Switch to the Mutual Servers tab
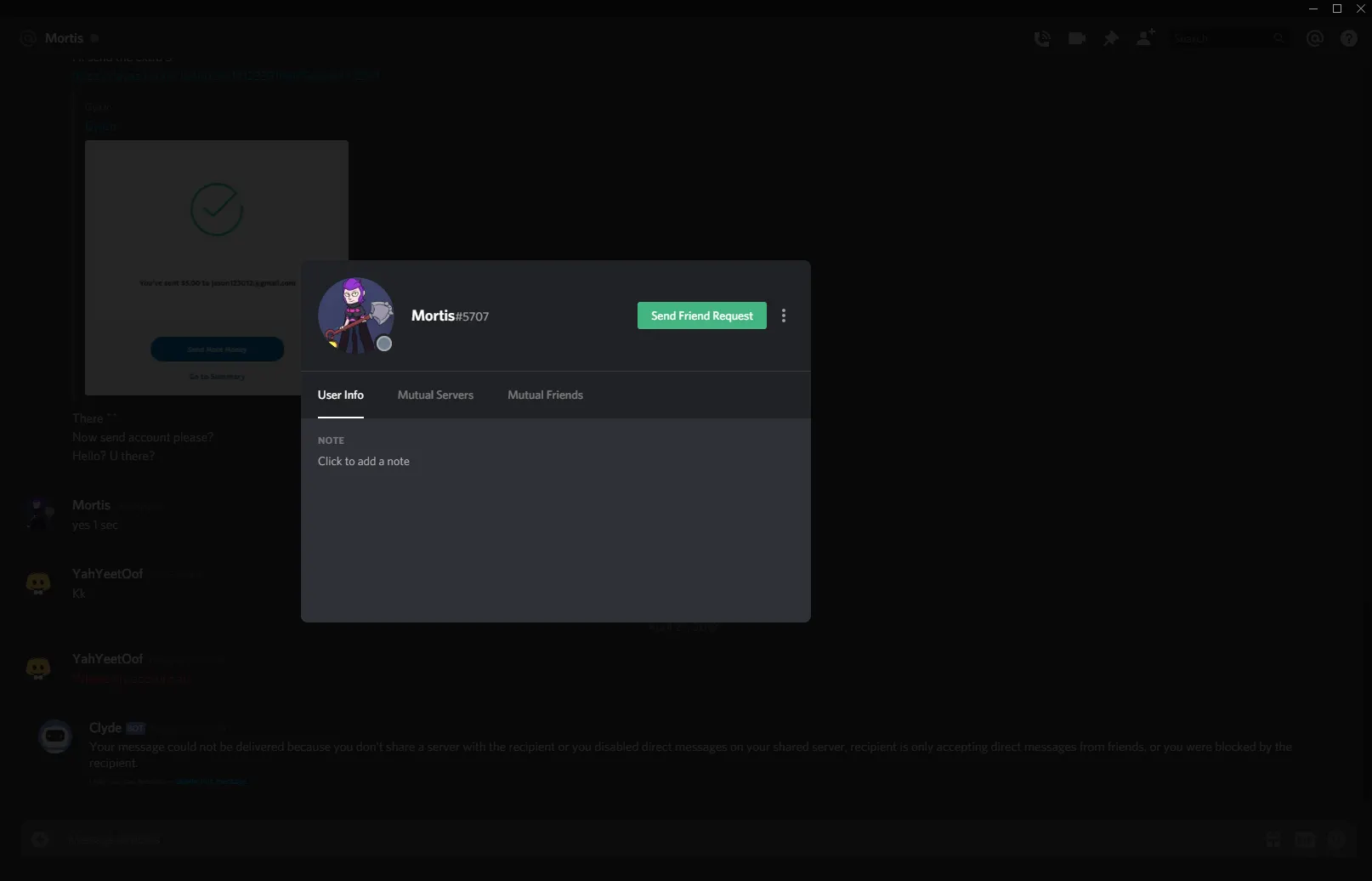Screen dimensions: 1372x881 (x=435, y=395)
